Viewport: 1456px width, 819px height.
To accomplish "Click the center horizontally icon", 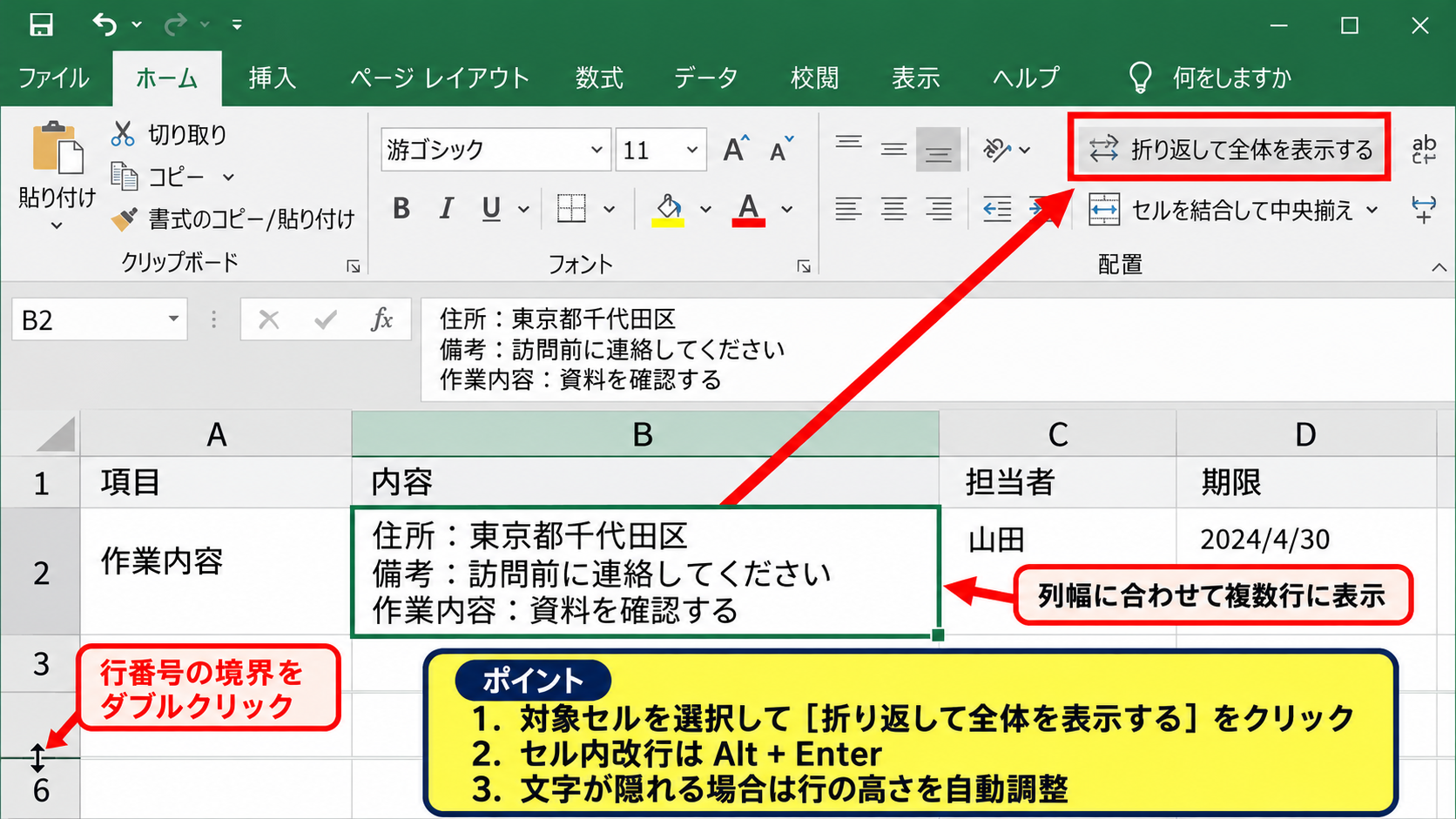I will click(893, 209).
